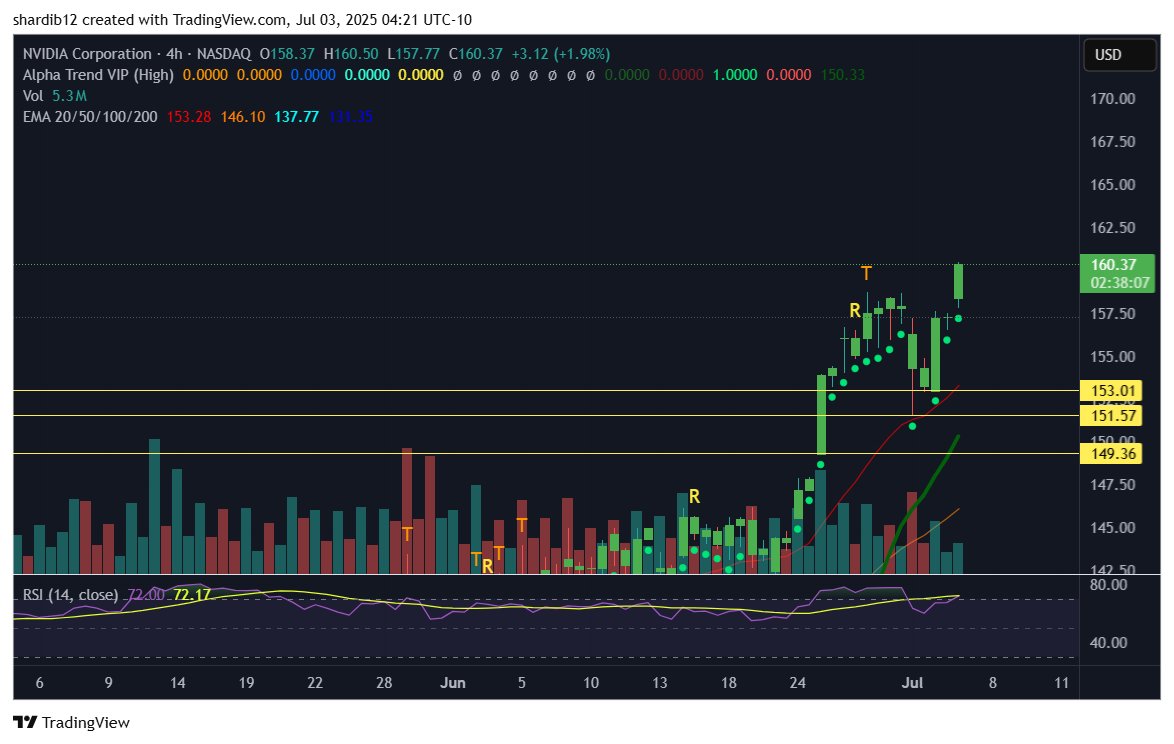Select the Vol indicator legend

point(33,96)
